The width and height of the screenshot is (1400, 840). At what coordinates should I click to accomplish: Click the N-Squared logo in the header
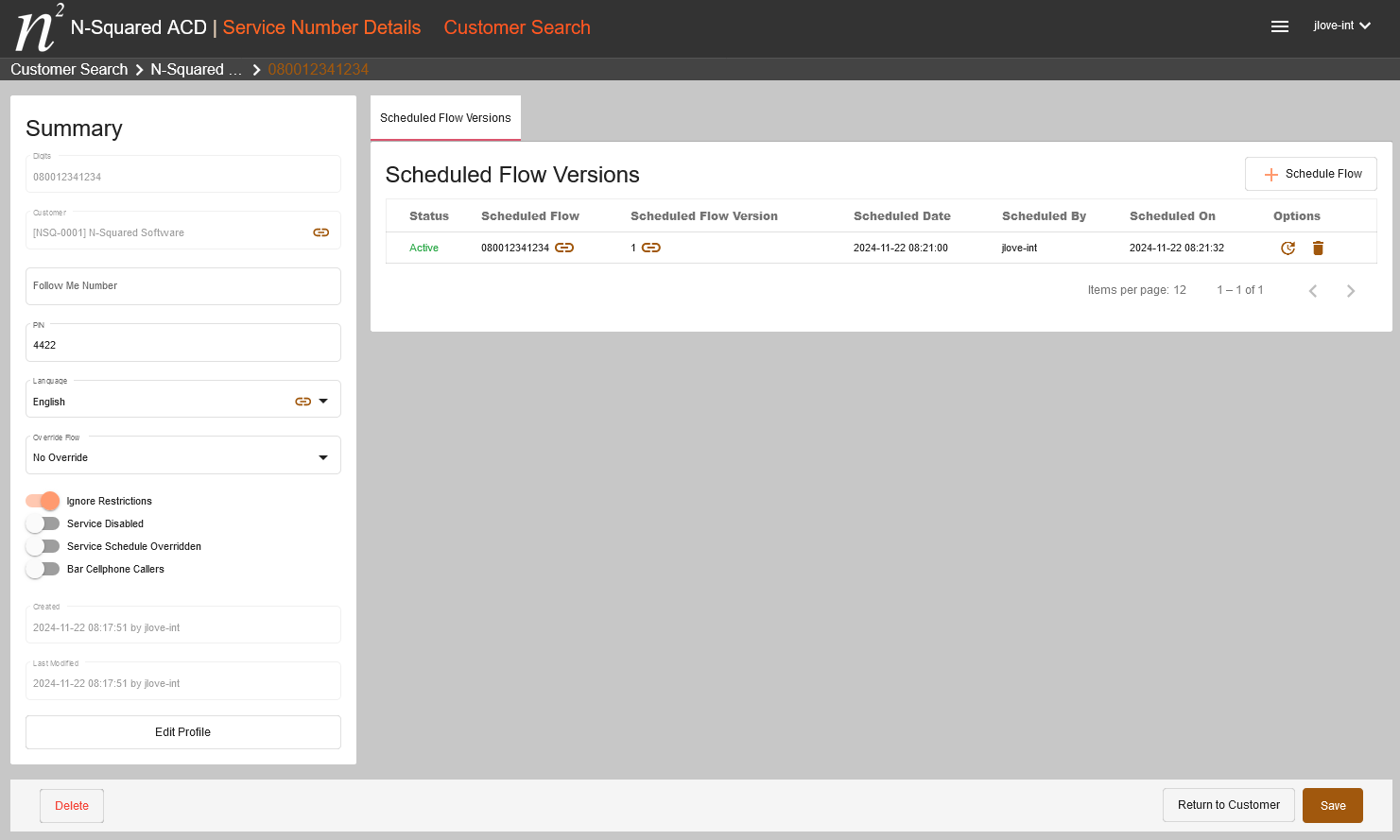tap(36, 27)
